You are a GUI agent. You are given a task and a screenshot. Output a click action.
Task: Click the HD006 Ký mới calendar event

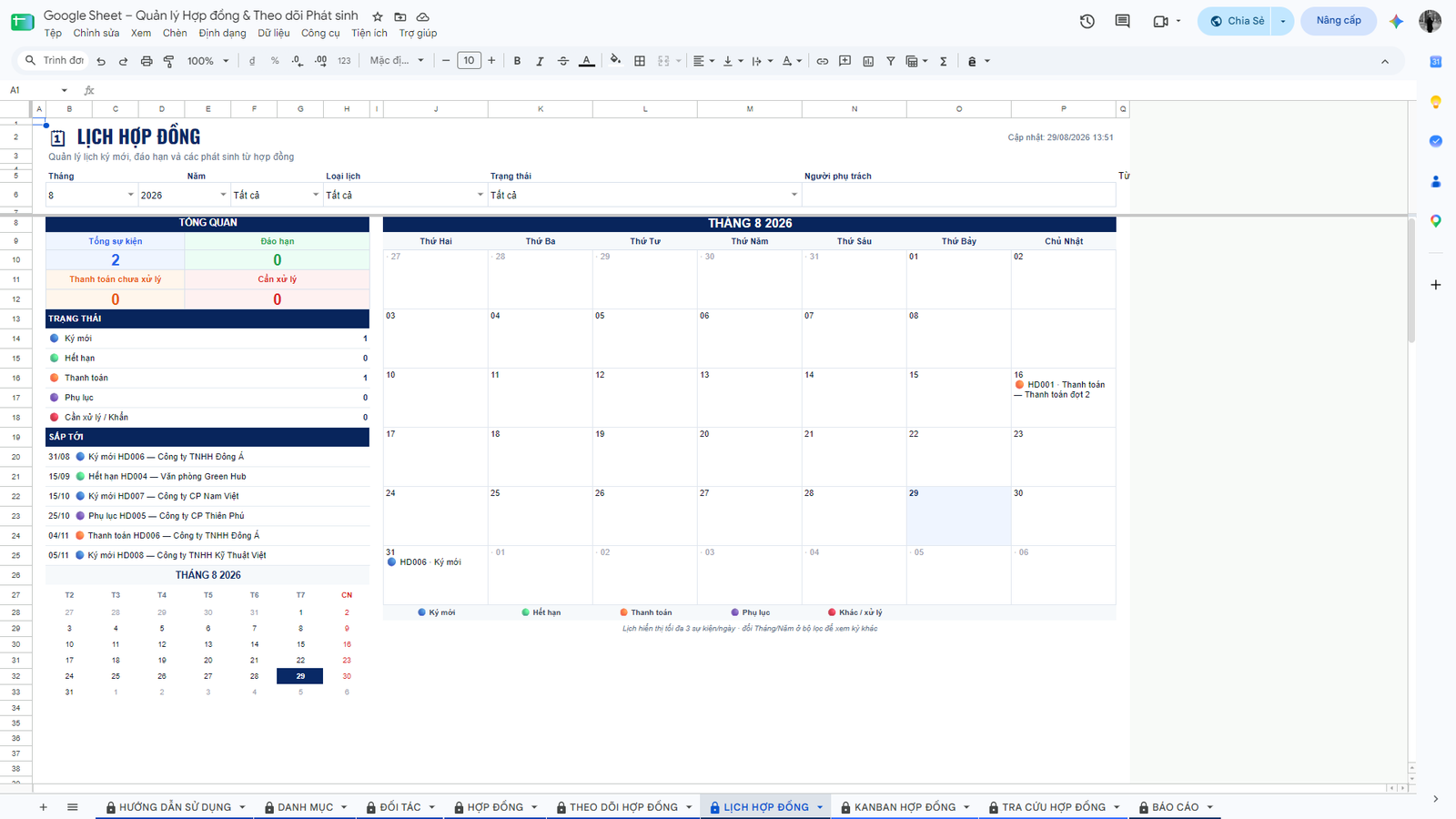pyautogui.click(x=424, y=562)
